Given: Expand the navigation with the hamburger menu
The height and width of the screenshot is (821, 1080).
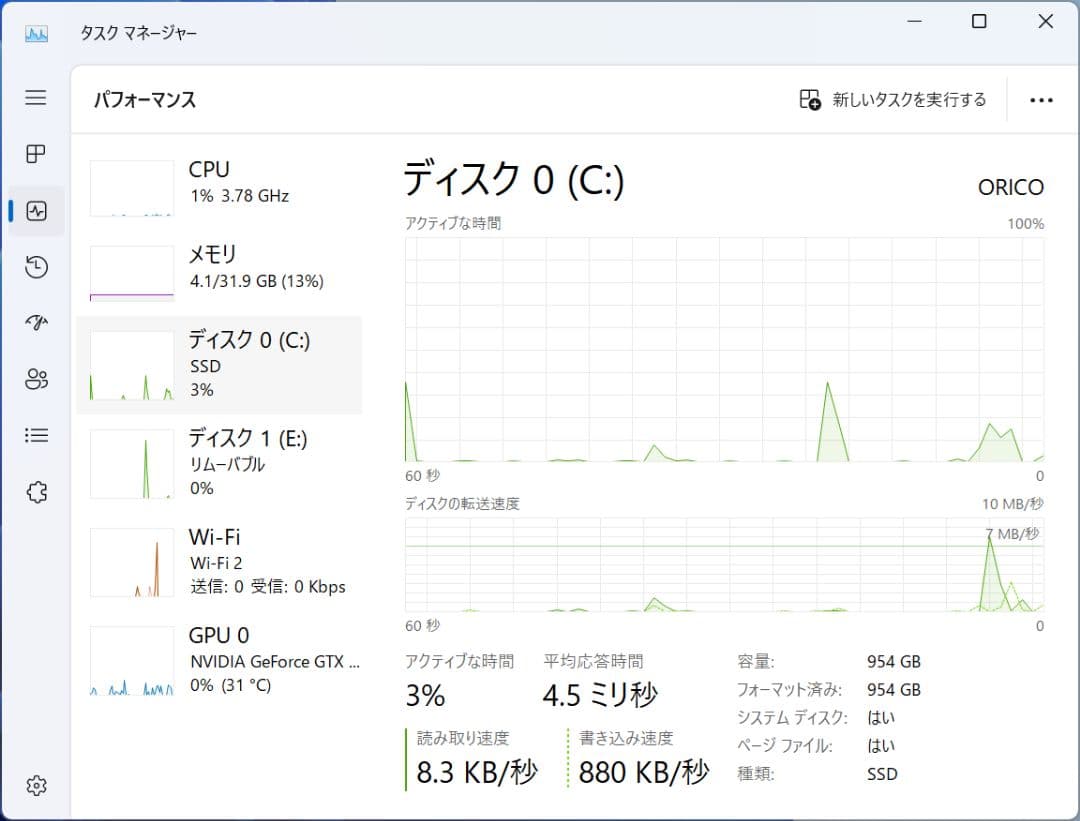Looking at the screenshot, I should tap(36, 98).
